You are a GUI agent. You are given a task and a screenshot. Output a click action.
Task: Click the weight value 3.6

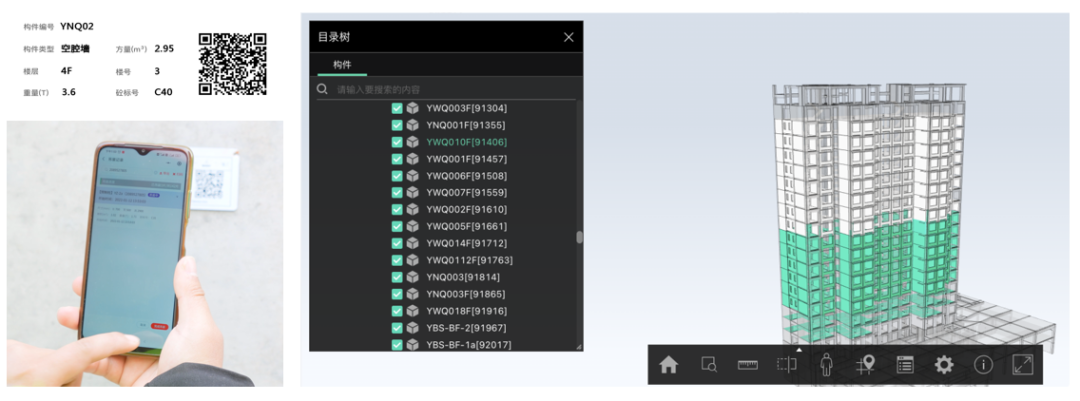pyautogui.click(x=68, y=92)
